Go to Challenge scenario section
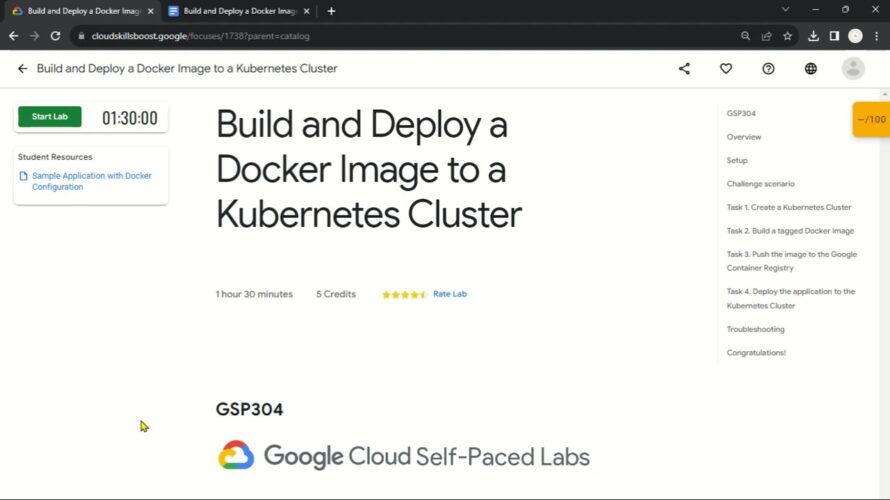The image size is (890, 500). (761, 184)
